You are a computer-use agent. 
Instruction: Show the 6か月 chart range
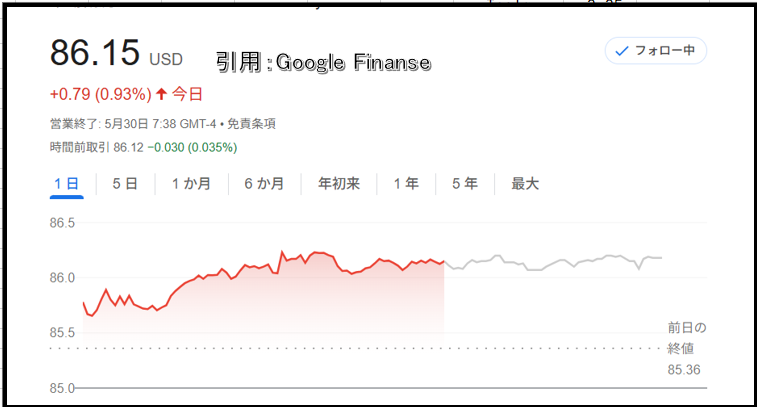[264, 184]
